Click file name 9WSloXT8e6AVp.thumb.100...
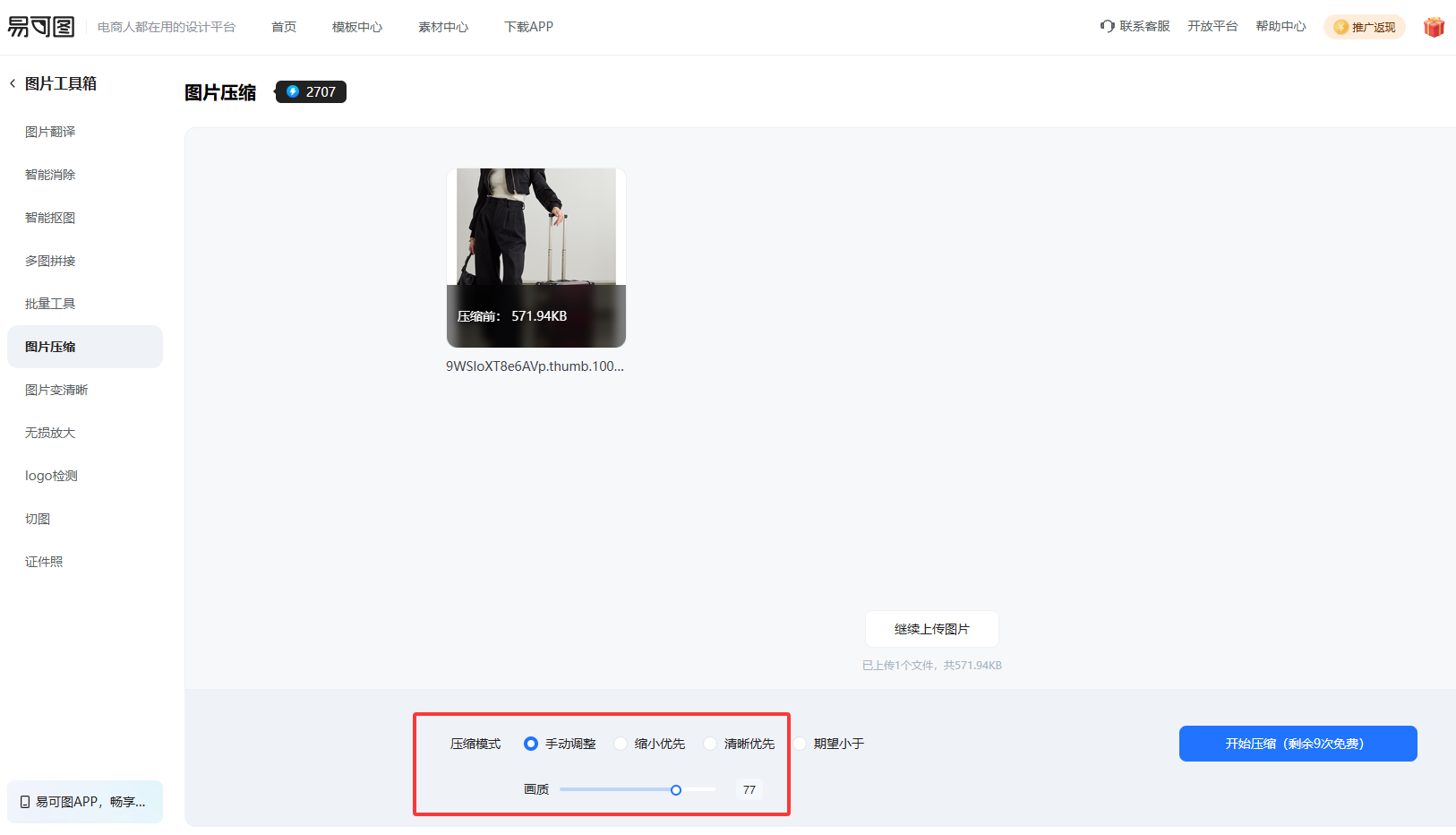Screen dimensions: 1456x835 [x=535, y=366]
